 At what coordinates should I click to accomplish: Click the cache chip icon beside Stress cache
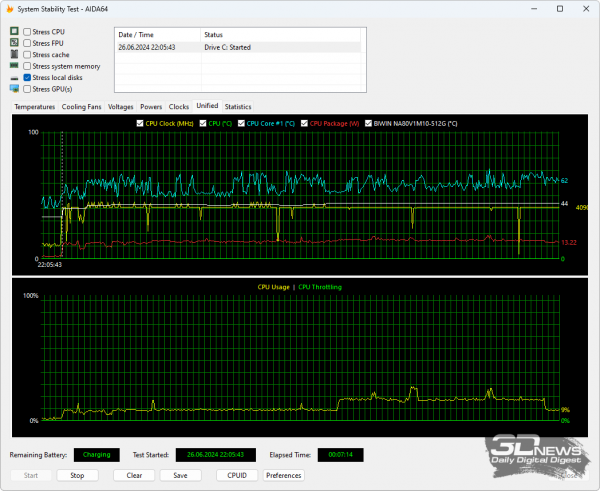coord(14,55)
